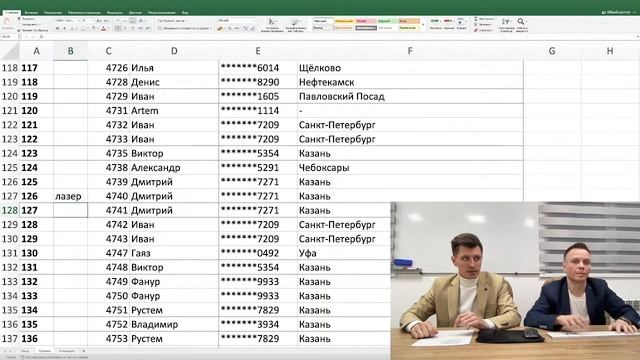Select column E header
This screenshot has height=360, width=640.
coord(258,51)
